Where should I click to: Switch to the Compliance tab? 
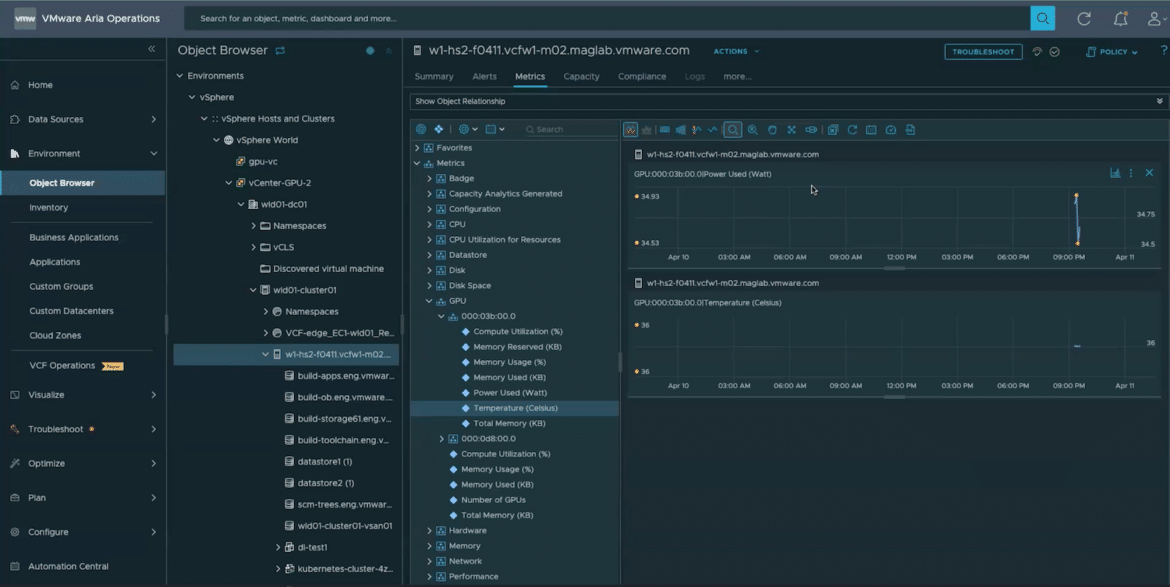pos(642,76)
